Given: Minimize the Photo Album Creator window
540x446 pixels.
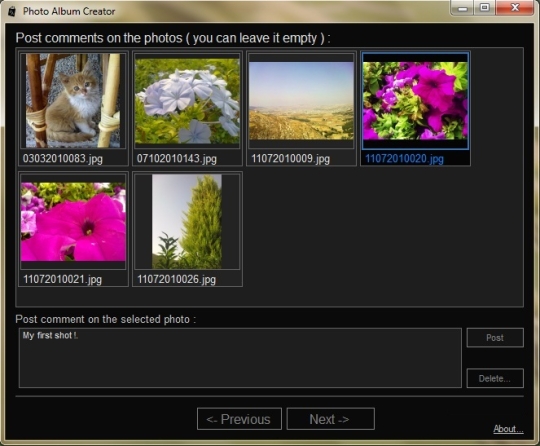Looking at the screenshot, I should 462,8.
